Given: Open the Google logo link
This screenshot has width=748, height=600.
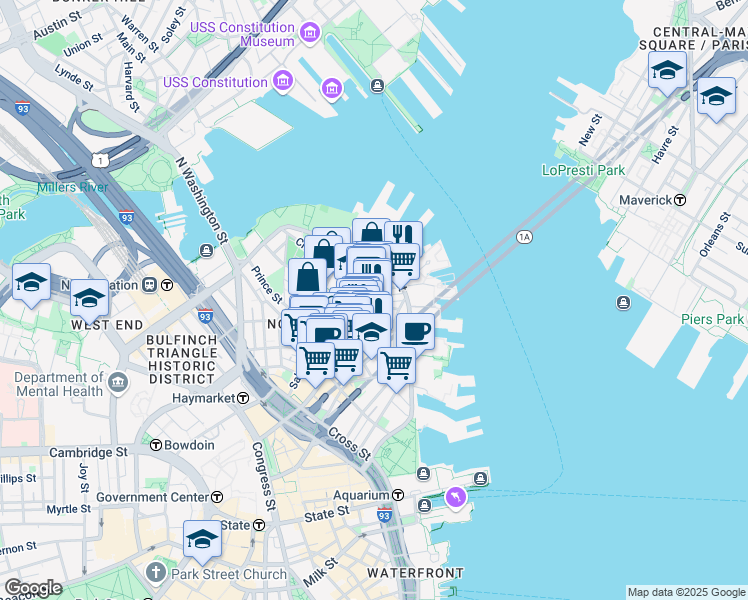Looking at the screenshot, I should [33, 589].
